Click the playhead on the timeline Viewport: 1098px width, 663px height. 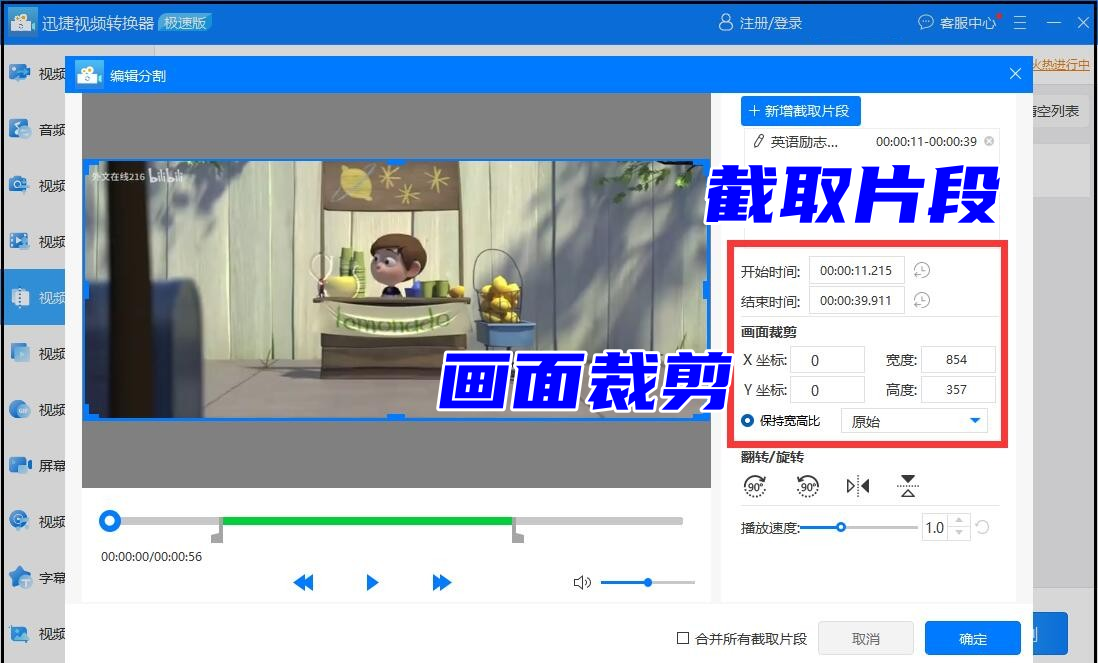(110, 521)
